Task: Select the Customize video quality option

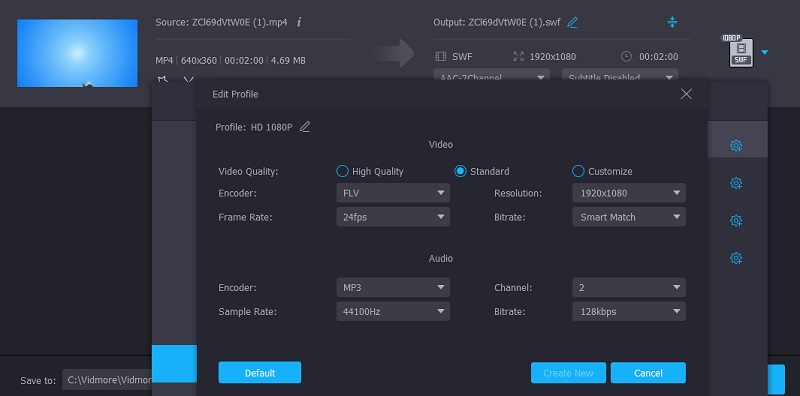Action: (x=602, y=171)
